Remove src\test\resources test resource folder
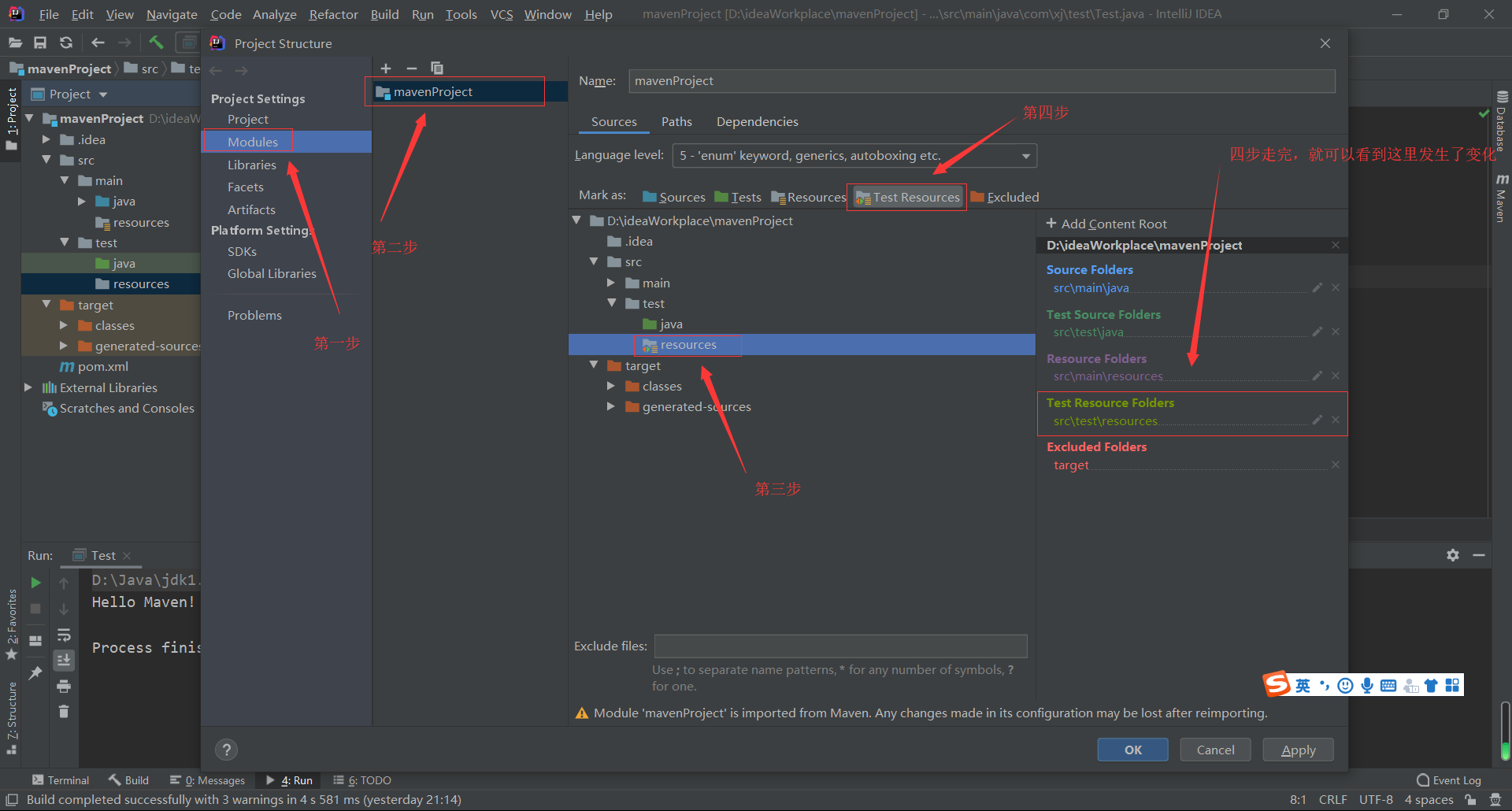This screenshot has height=811, width=1512. coord(1336,420)
